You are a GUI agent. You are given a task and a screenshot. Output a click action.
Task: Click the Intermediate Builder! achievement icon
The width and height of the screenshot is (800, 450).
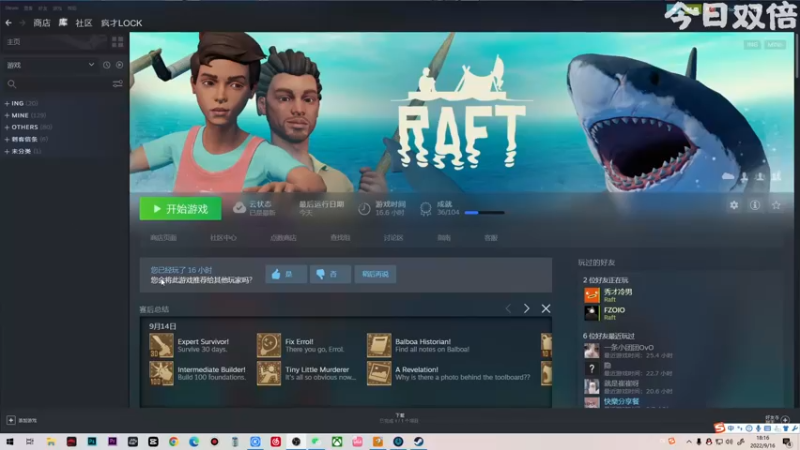coord(161,373)
